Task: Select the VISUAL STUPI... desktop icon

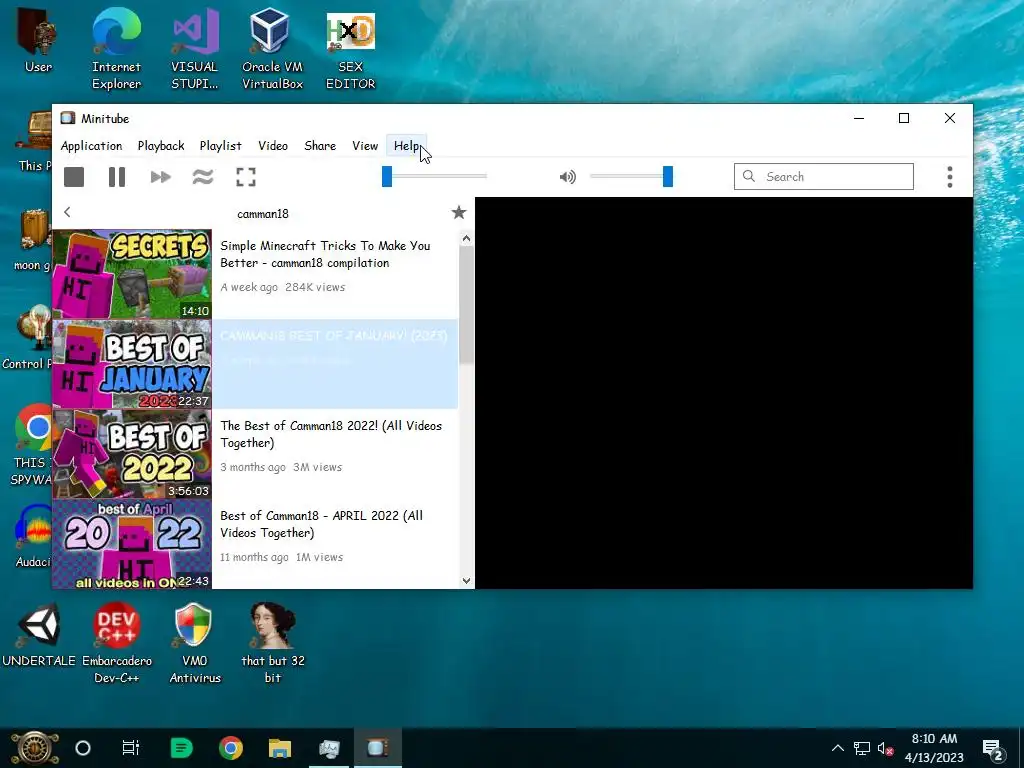Action: [x=195, y=48]
